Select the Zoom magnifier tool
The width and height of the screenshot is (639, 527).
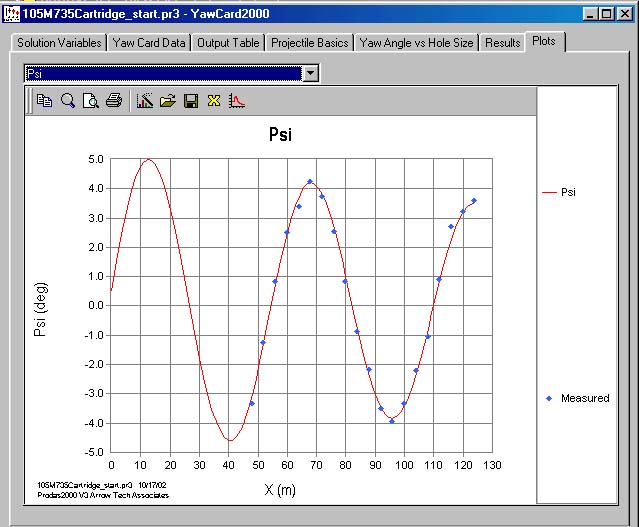[68, 101]
